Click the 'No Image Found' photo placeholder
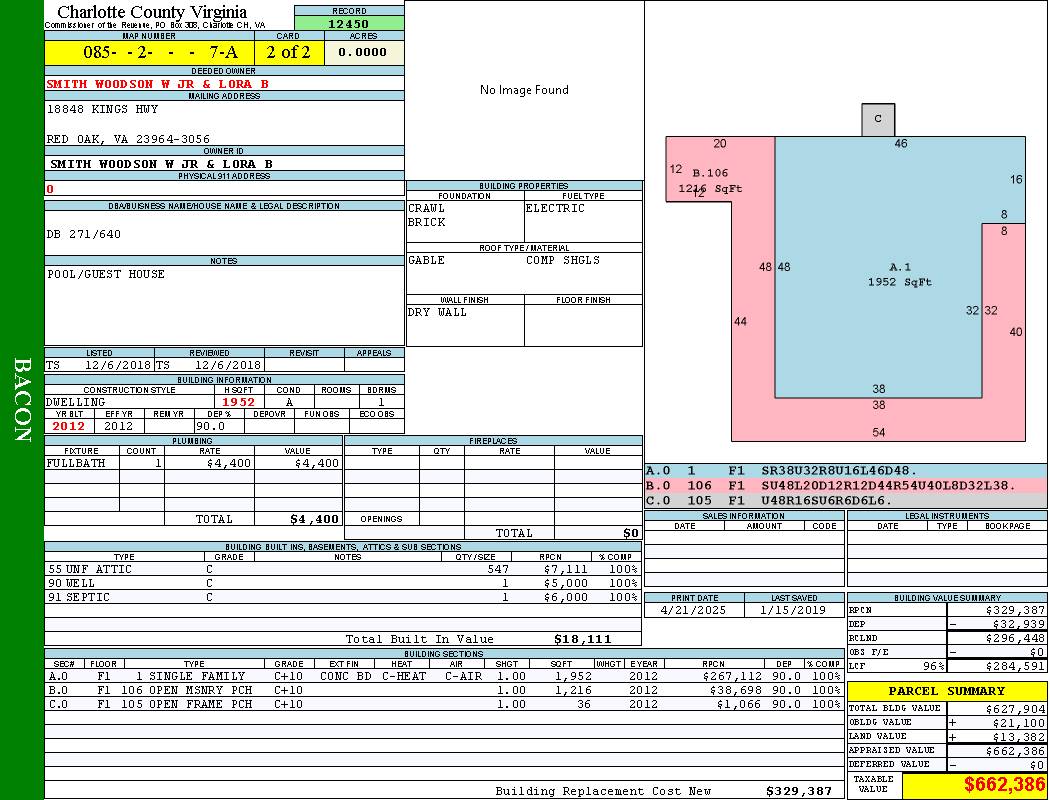1050x800 pixels. tap(524, 90)
